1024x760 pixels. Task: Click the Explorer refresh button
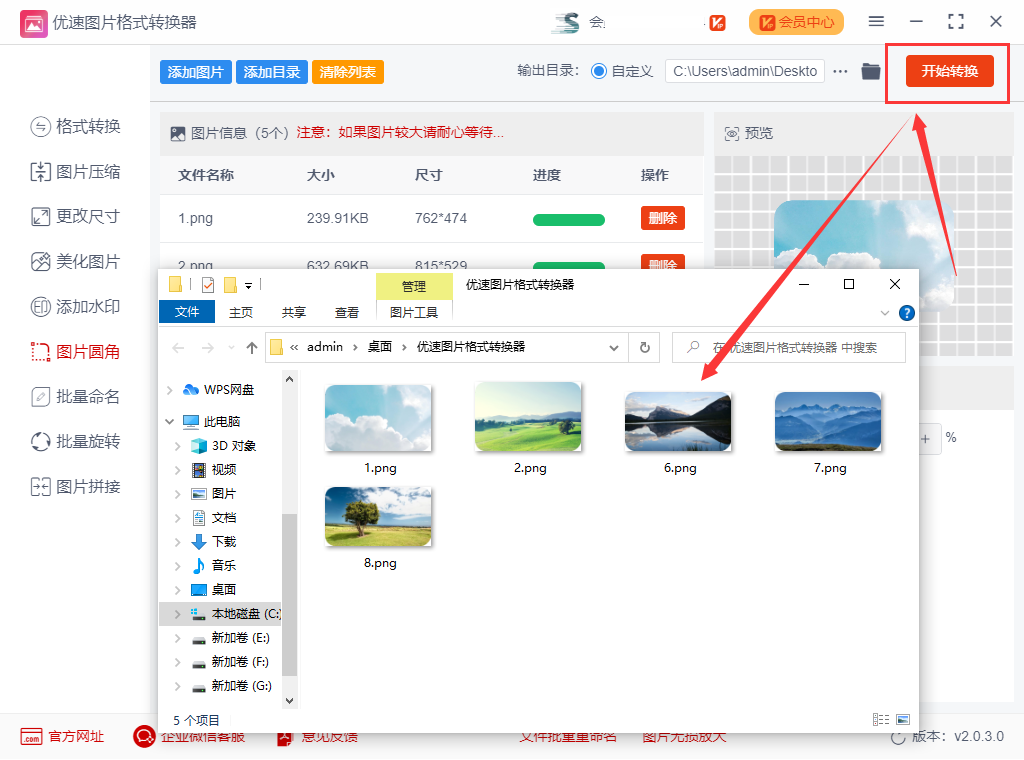pos(645,347)
